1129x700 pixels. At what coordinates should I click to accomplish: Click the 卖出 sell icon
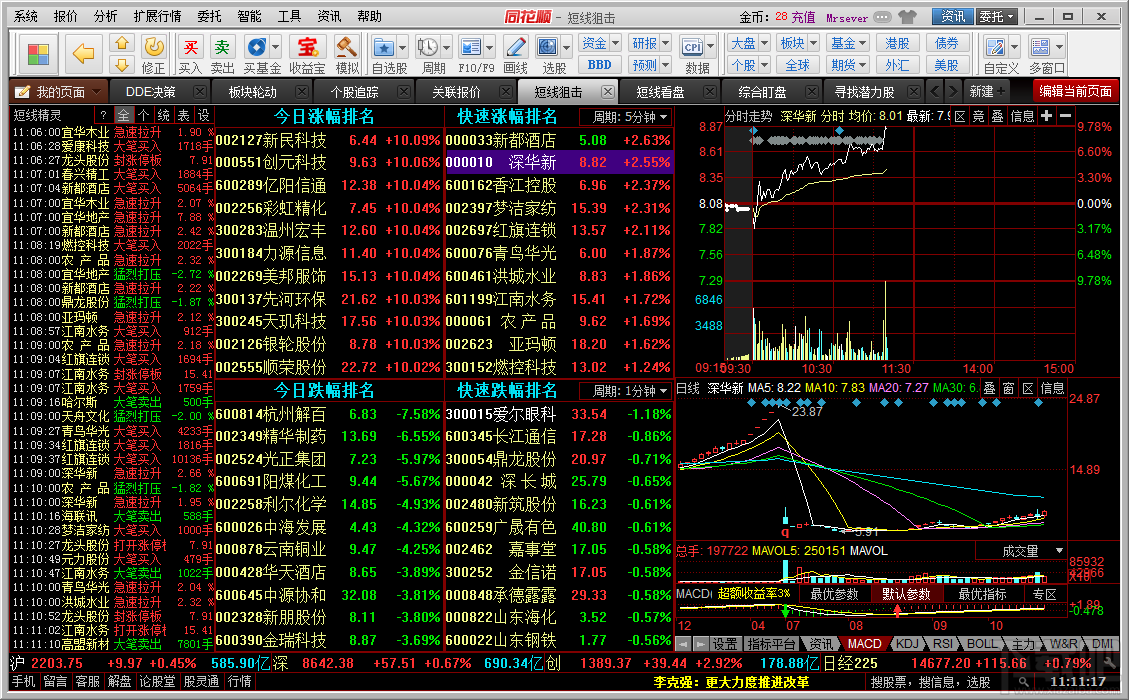[x=222, y=47]
